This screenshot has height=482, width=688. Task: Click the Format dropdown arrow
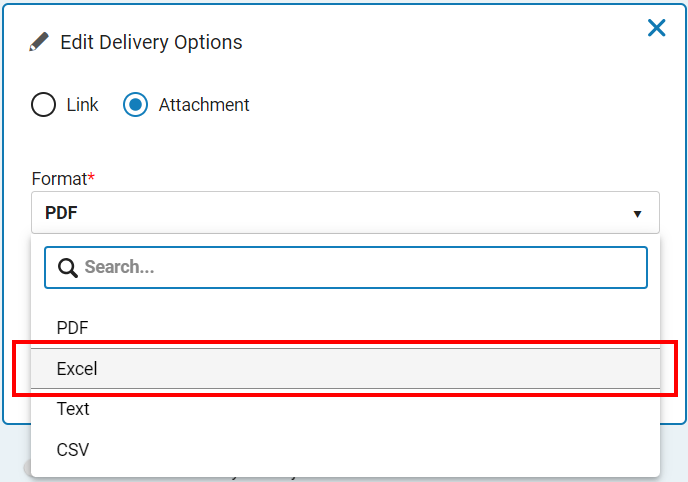pos(637,214)
